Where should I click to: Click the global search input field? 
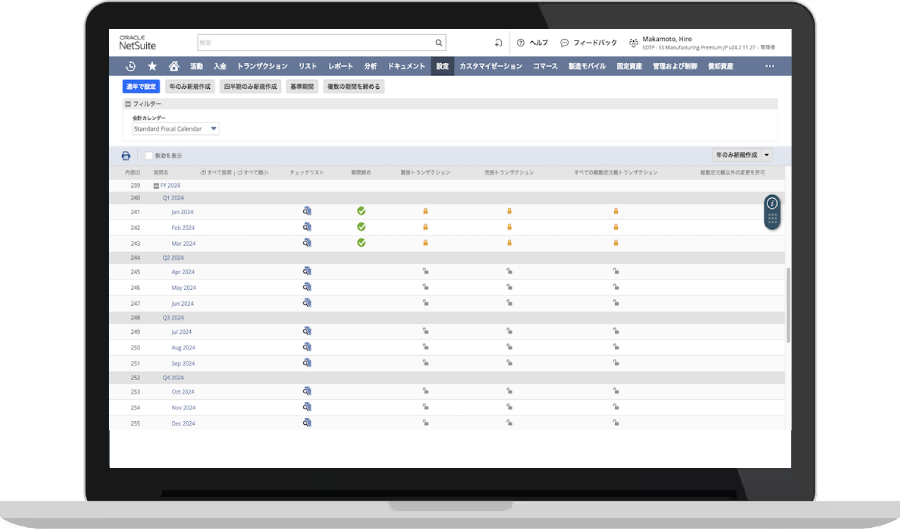(x=316, y=42)
